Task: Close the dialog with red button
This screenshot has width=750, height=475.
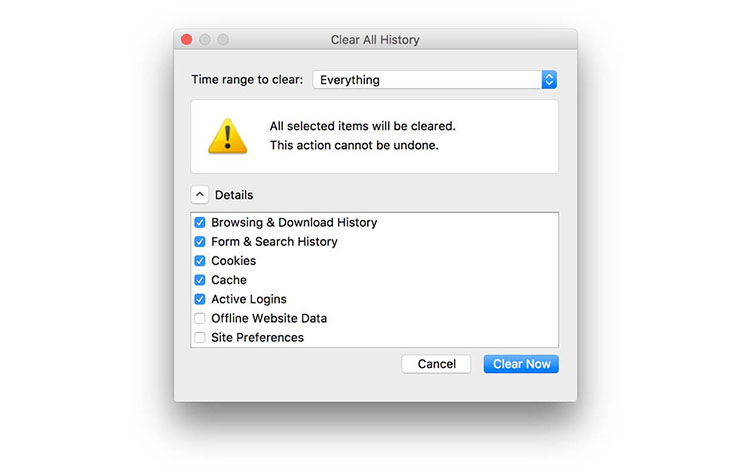Action: pyautogui.click(x=187, y=39)
